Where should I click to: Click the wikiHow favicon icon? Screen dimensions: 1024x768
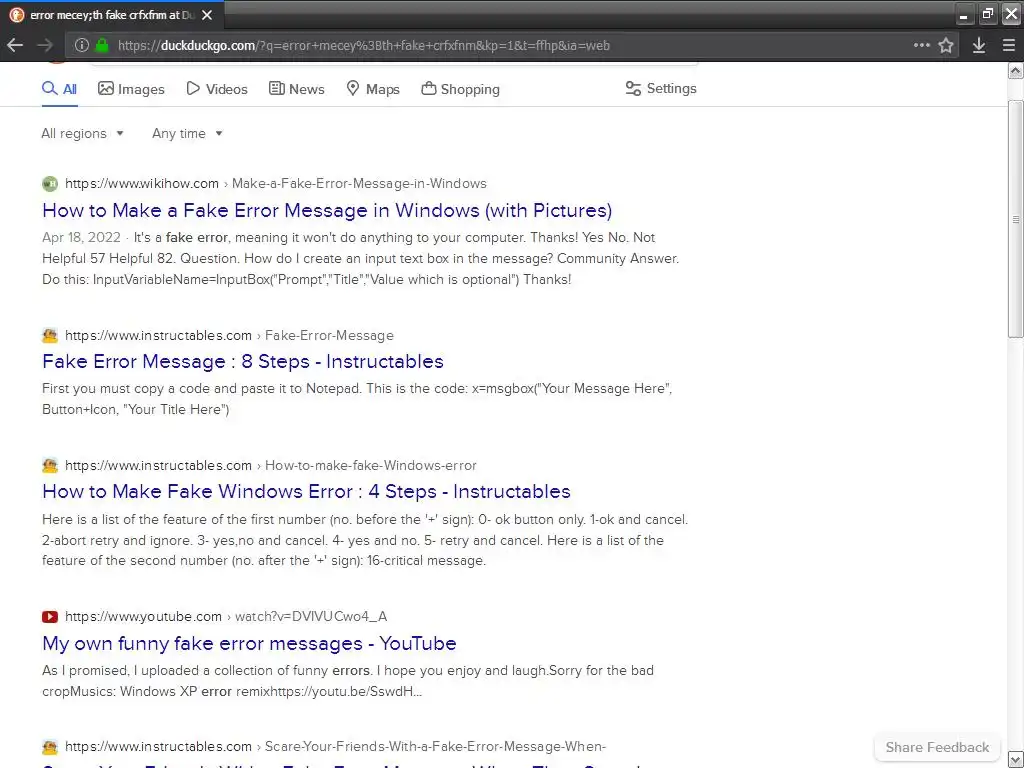[50, 184]
